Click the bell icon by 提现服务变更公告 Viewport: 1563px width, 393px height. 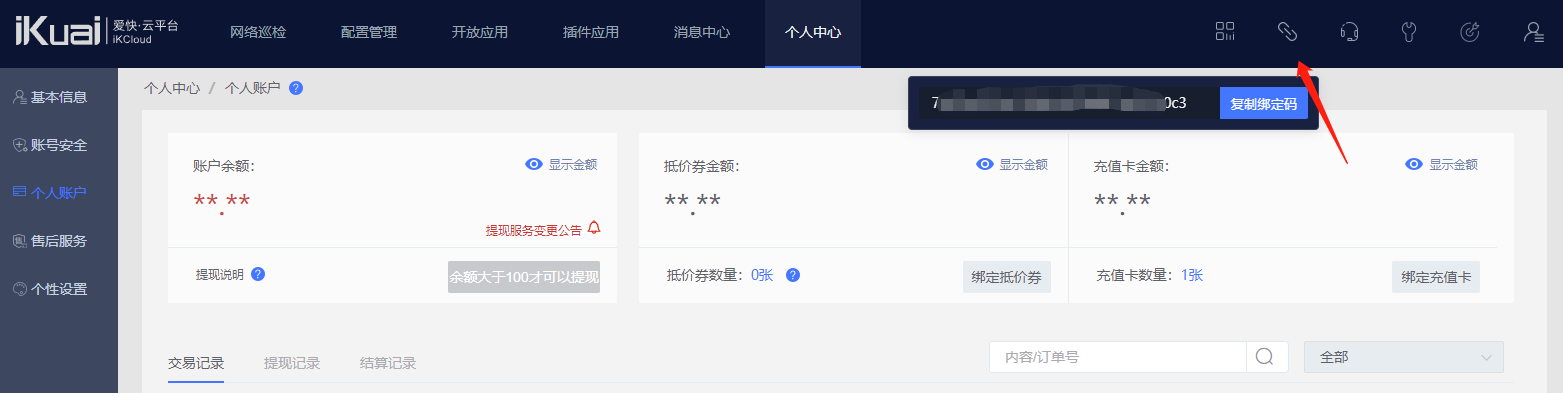594,228
